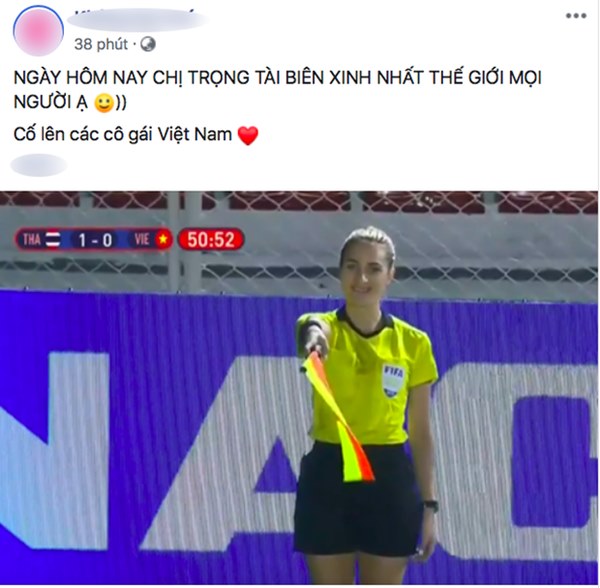This screenshot has width=600, height=588.
Task: Click the blurred tag below the caption
Action: (39, 165)
